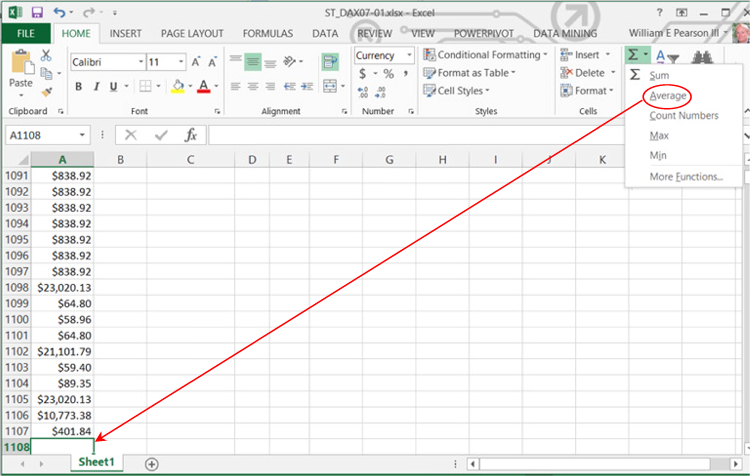Open the font size 11 dropdown
Screen dimensions: 750x476
click(181, 62)
